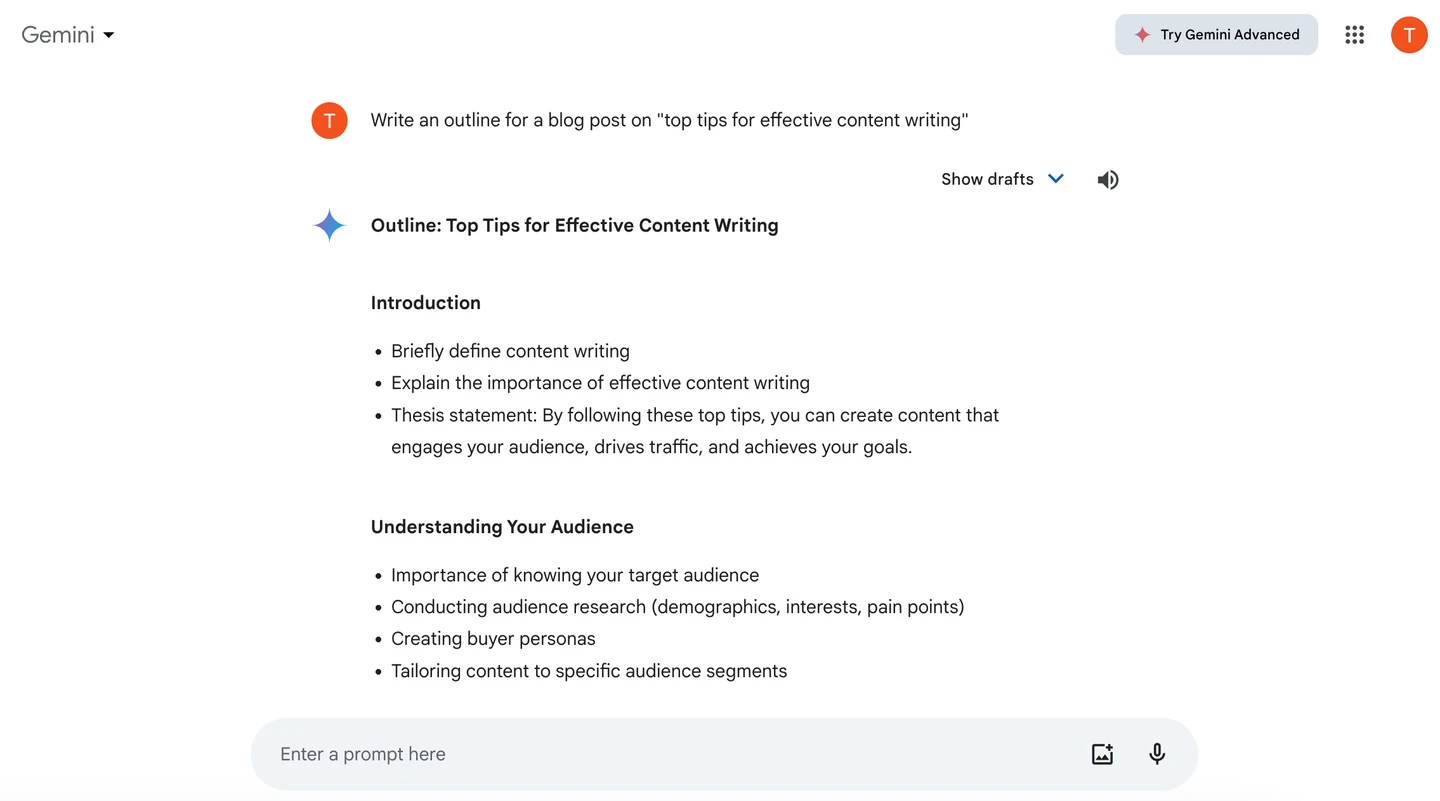Expand drafts using the blue chevron
This screenshot has width=1440, height=801.
[1055, 179]
